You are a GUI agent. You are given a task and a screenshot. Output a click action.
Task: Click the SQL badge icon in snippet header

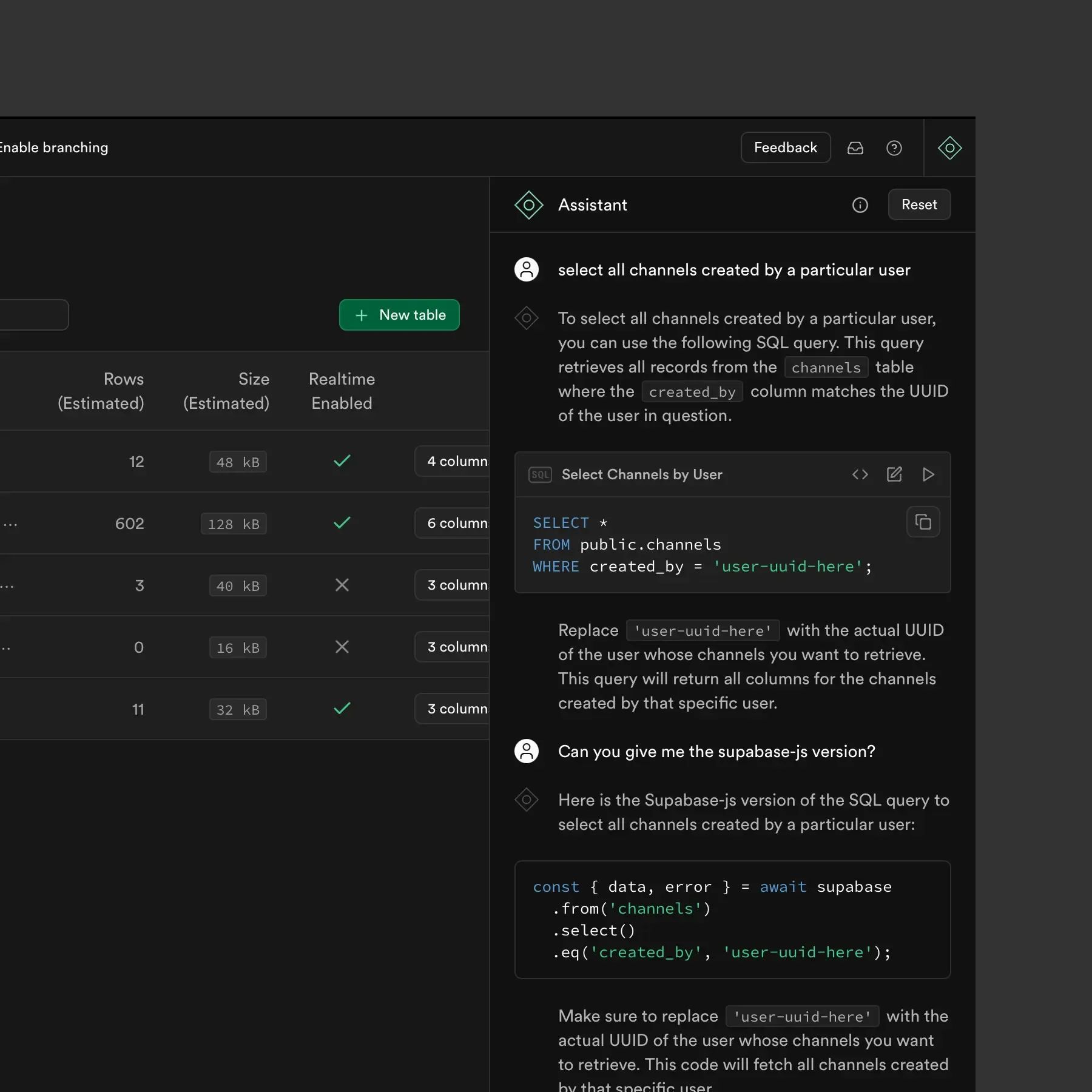tap(540, 474)
